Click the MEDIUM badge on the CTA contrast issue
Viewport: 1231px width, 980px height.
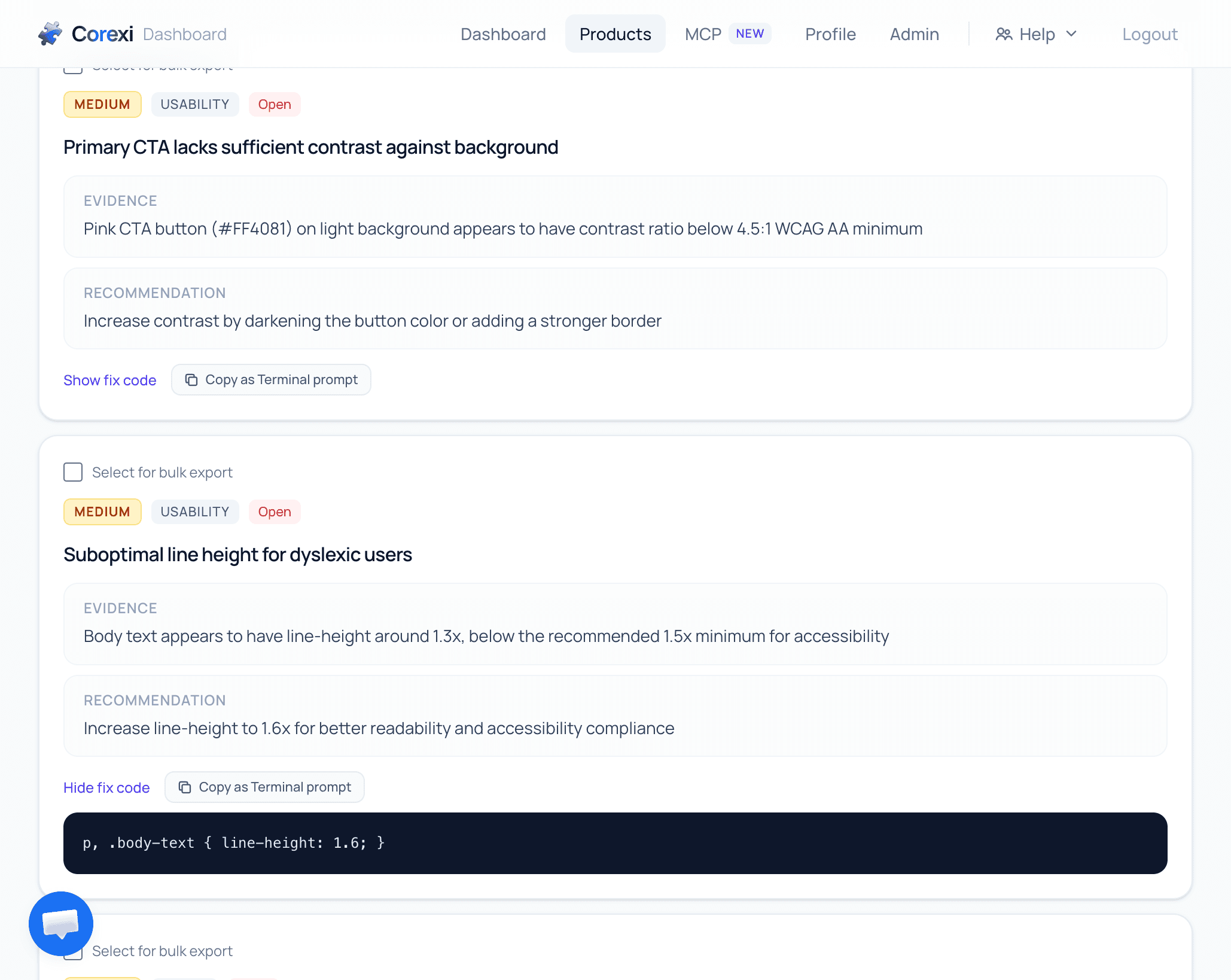point(102,104)
